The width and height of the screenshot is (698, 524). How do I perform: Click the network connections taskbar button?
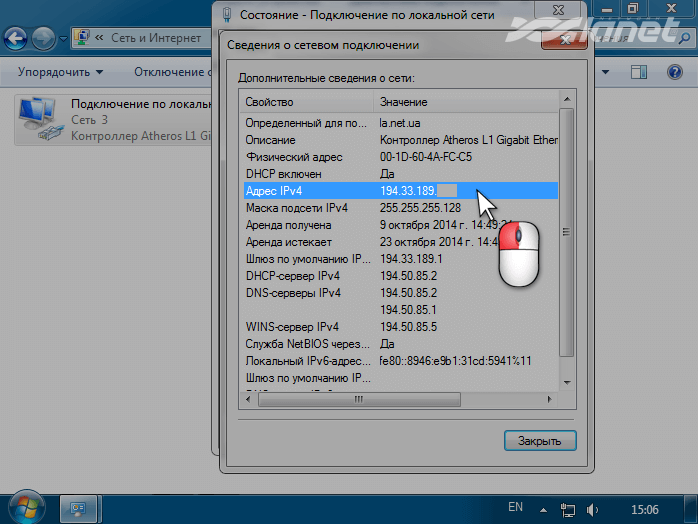(x=78, y=508)
